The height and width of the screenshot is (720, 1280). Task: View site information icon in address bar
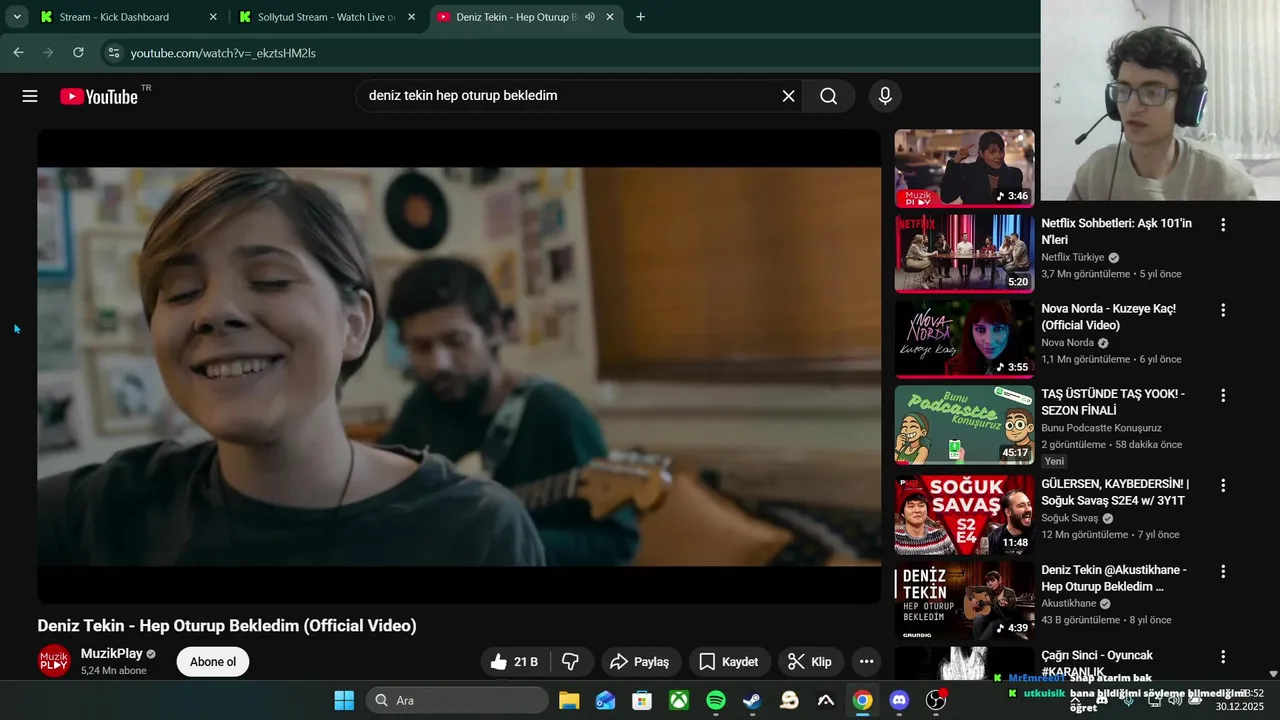(114, 52)
